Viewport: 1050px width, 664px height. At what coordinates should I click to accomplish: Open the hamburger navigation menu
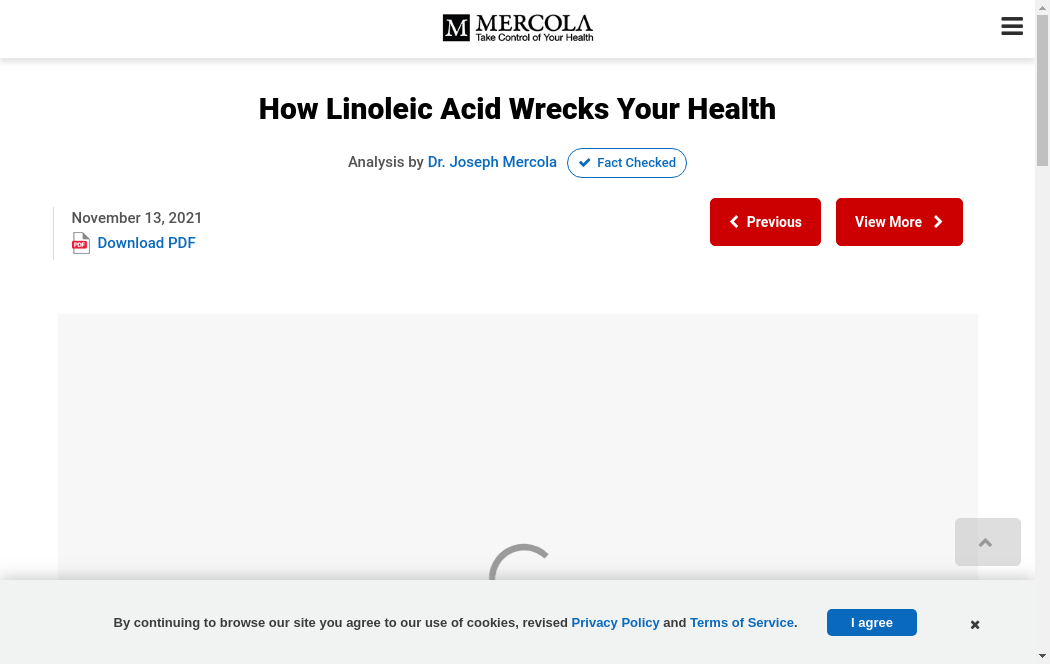1012,27
